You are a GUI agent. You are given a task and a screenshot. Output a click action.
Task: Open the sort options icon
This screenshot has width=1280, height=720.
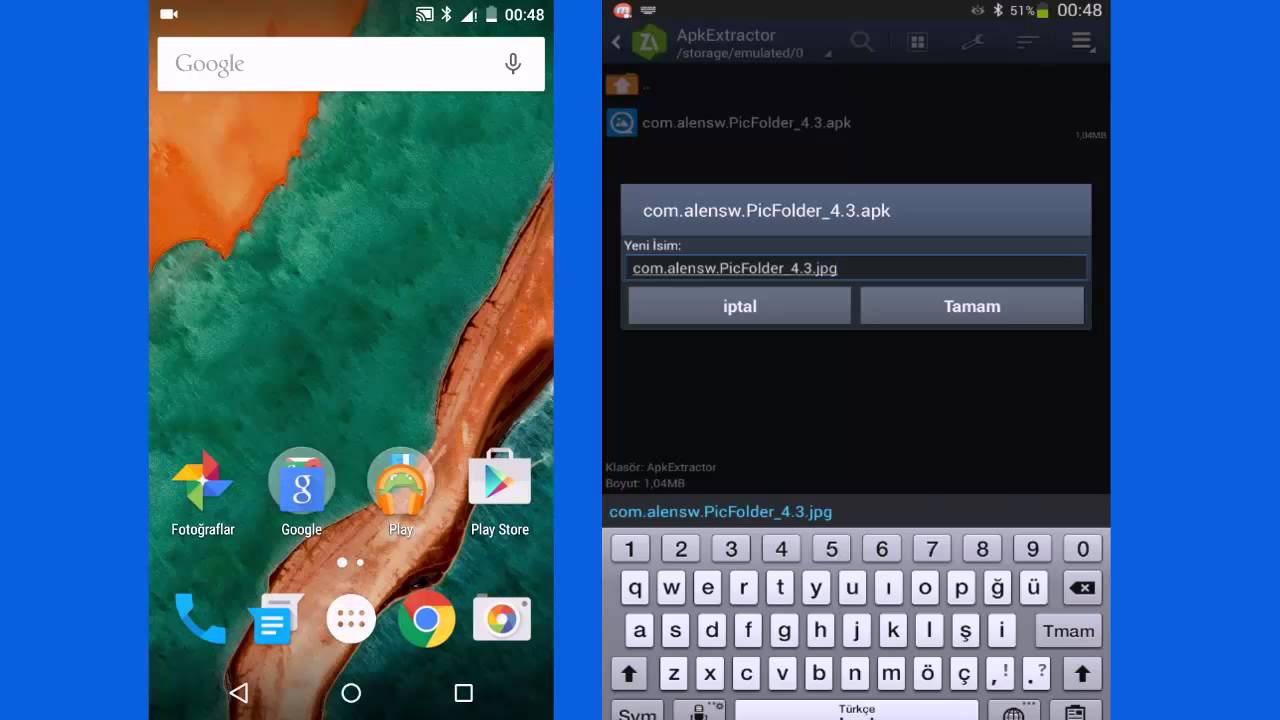(1028, 42)
